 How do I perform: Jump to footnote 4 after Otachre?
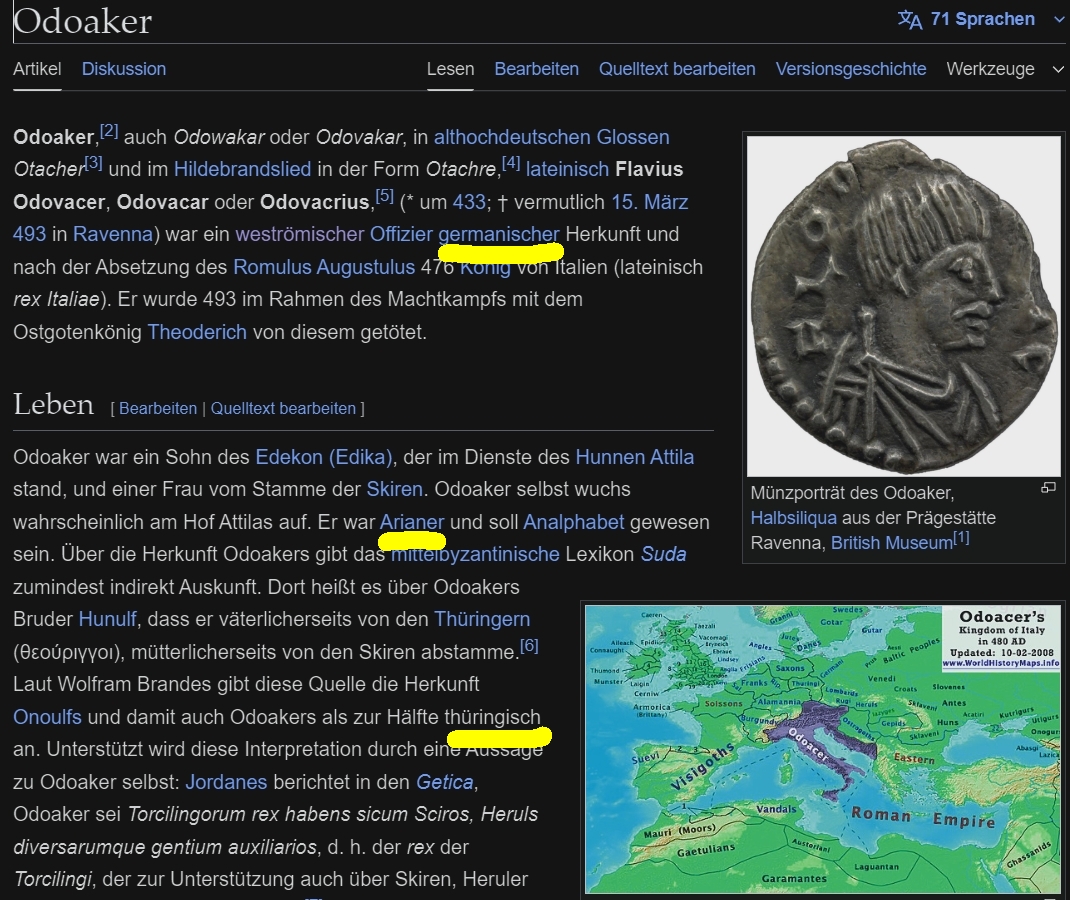click(510, 164)
